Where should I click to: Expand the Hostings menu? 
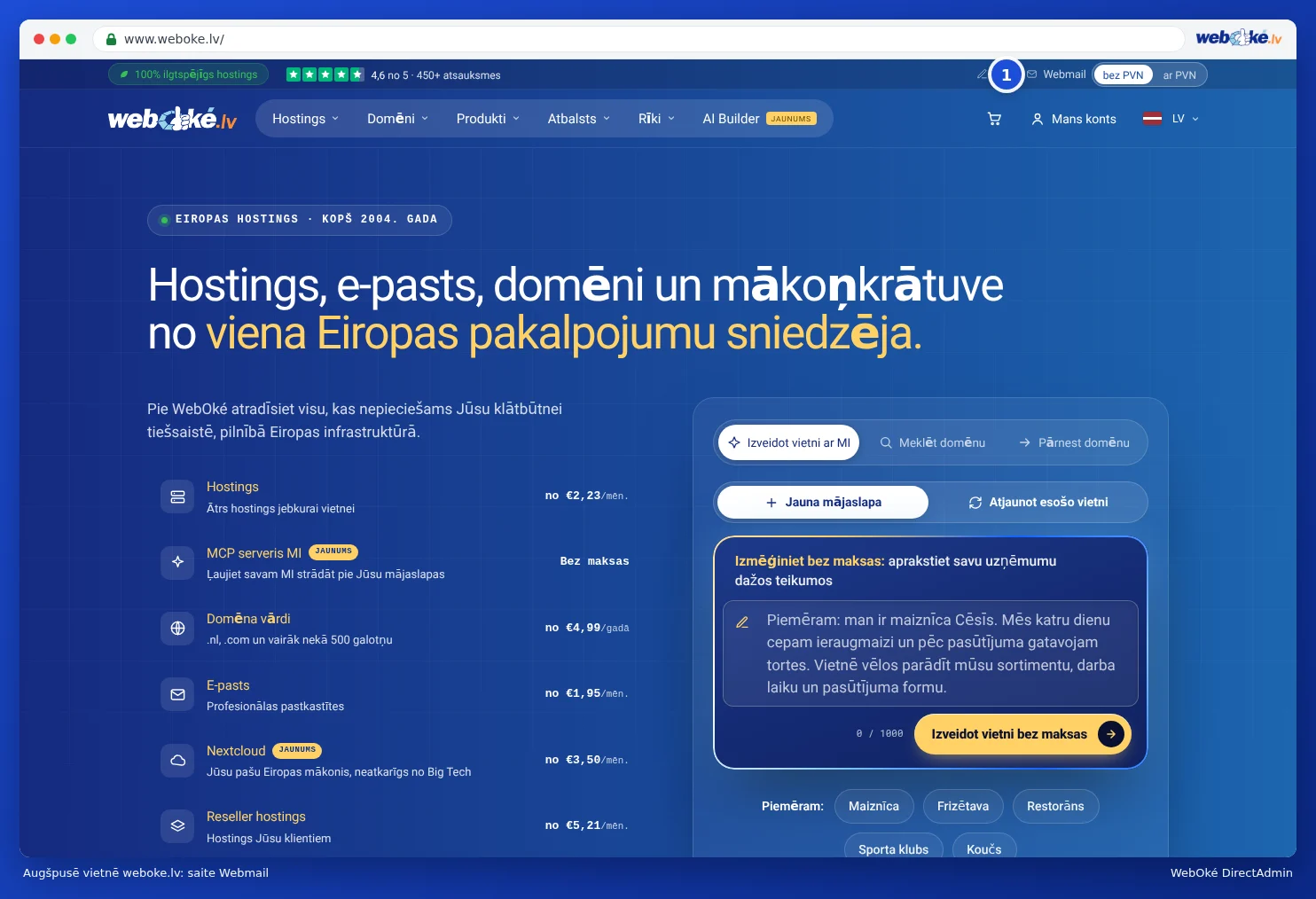click(x=305, y=119)
